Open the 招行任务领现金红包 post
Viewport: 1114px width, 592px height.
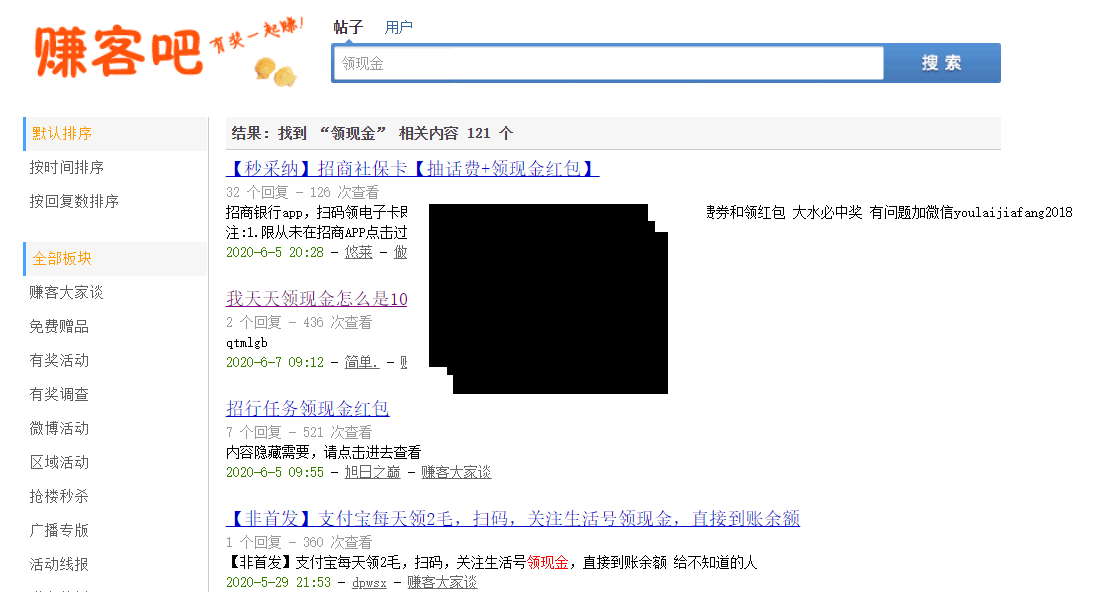[x=307, y=409]
